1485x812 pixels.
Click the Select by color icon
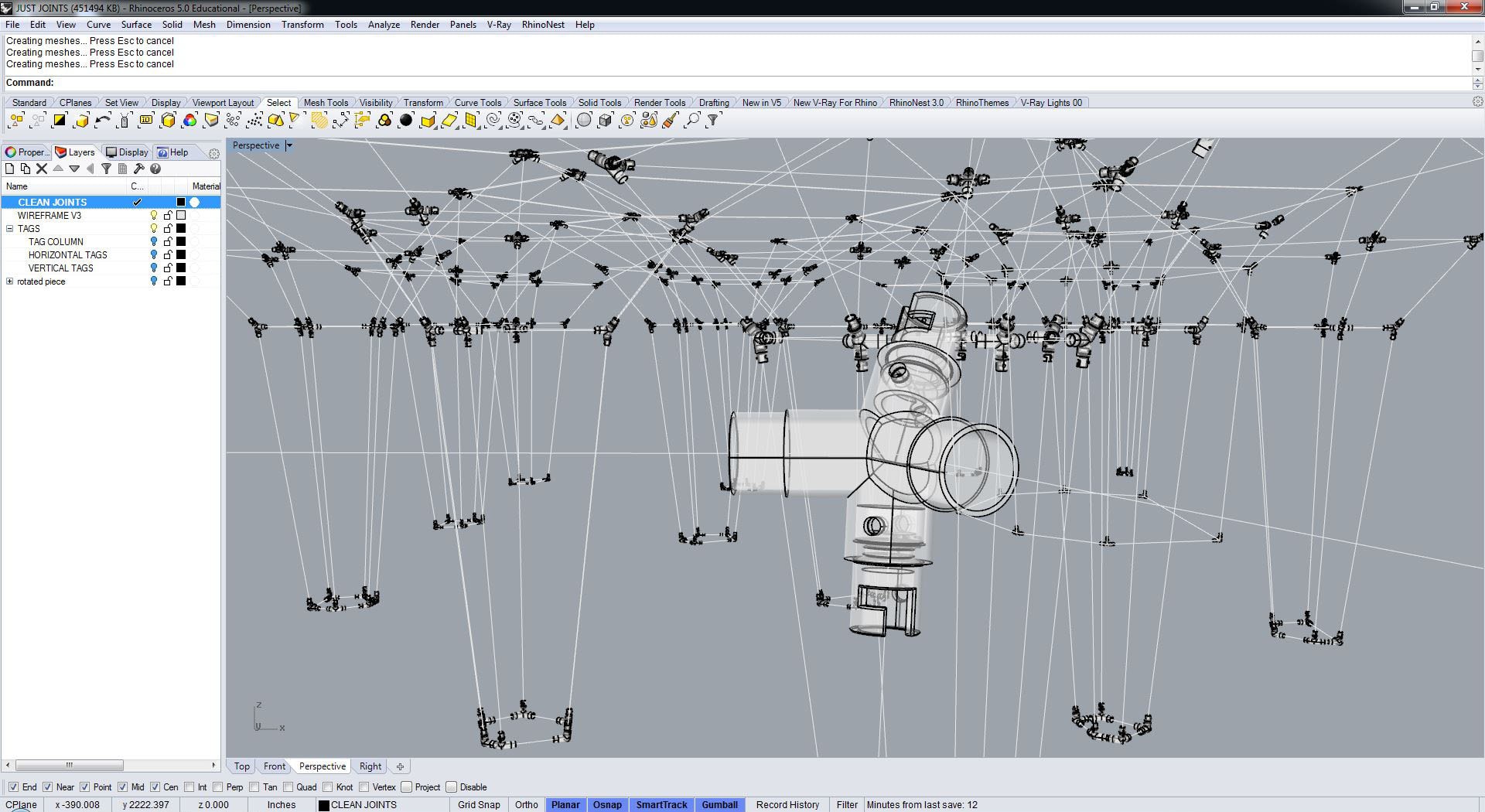[x=189, y=121]
